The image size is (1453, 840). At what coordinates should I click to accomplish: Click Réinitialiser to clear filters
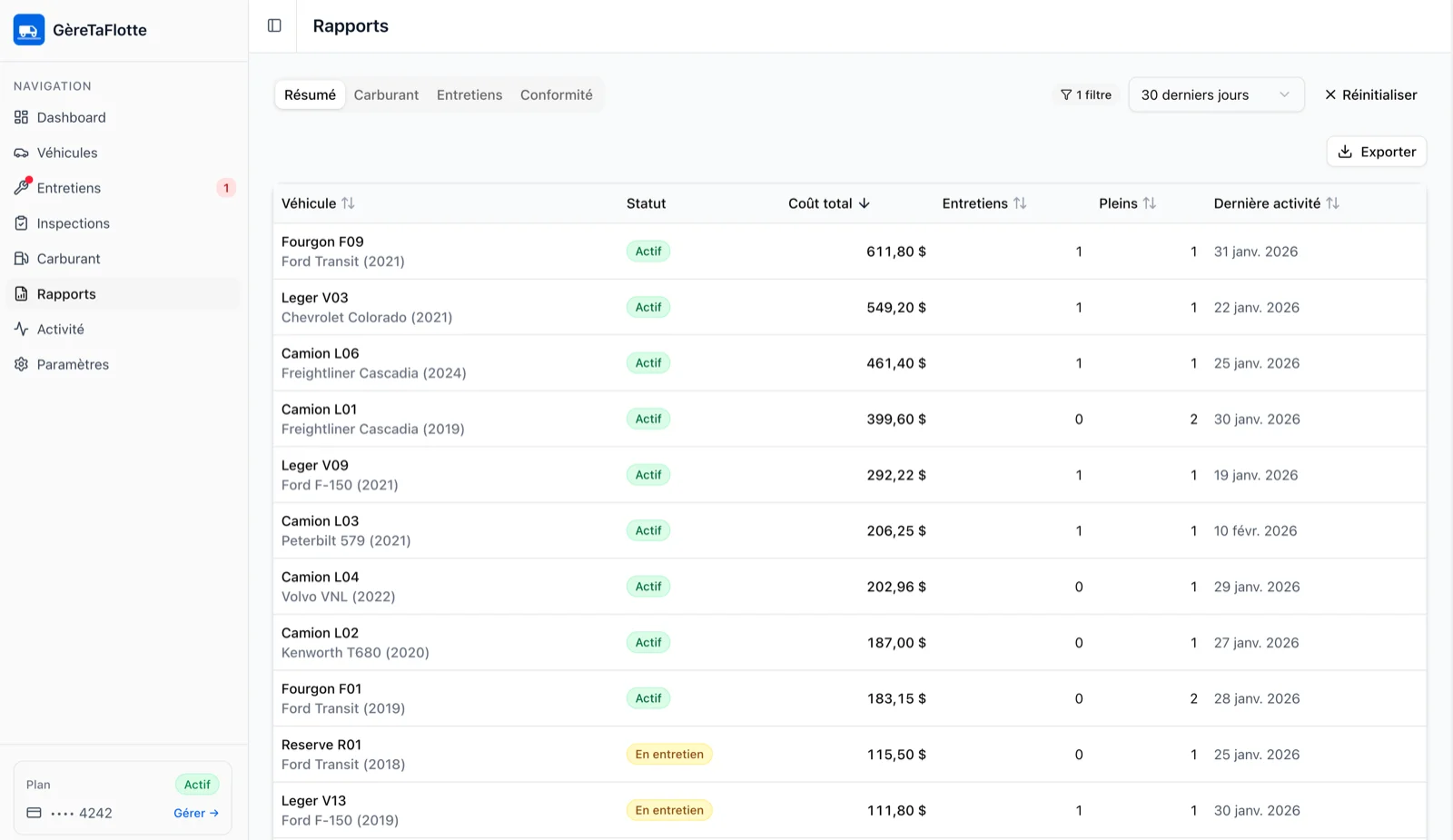coord(1370,94)
